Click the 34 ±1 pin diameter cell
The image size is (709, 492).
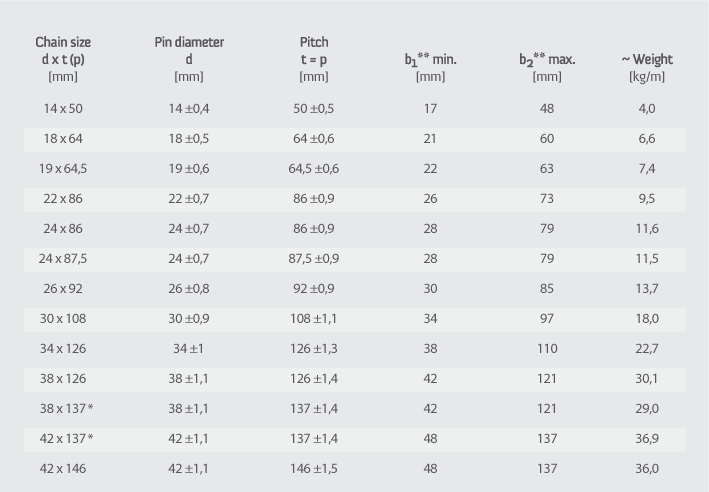tap(189, 349)
